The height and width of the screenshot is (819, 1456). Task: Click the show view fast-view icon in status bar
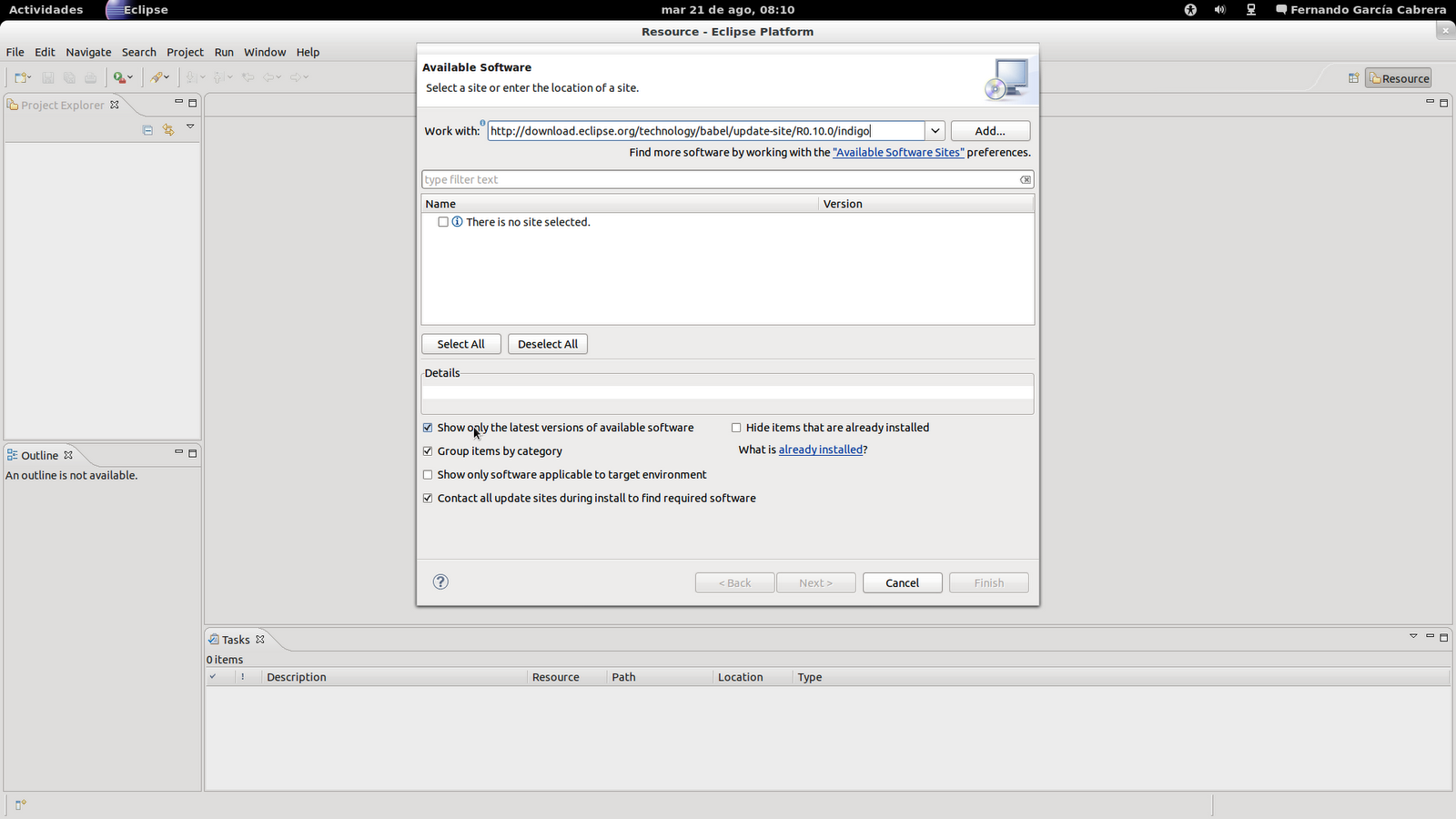pyautogui.click(x=20, y=804)
